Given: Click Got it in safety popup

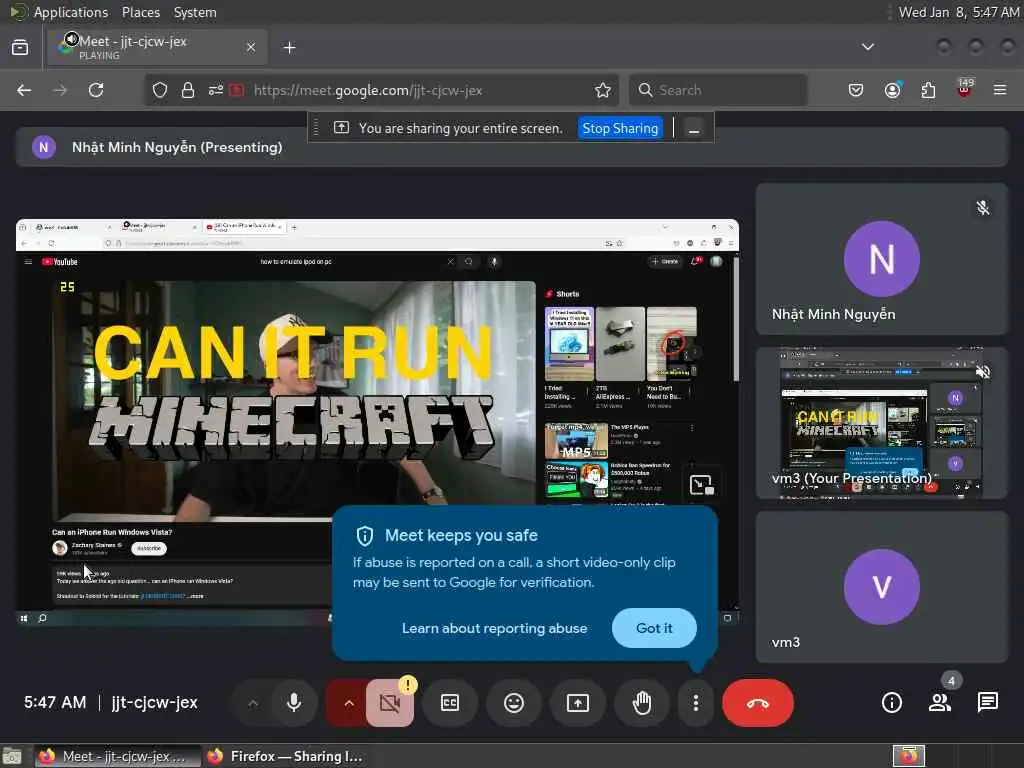Looking at the screenshot, I should [x=654, y=628].
